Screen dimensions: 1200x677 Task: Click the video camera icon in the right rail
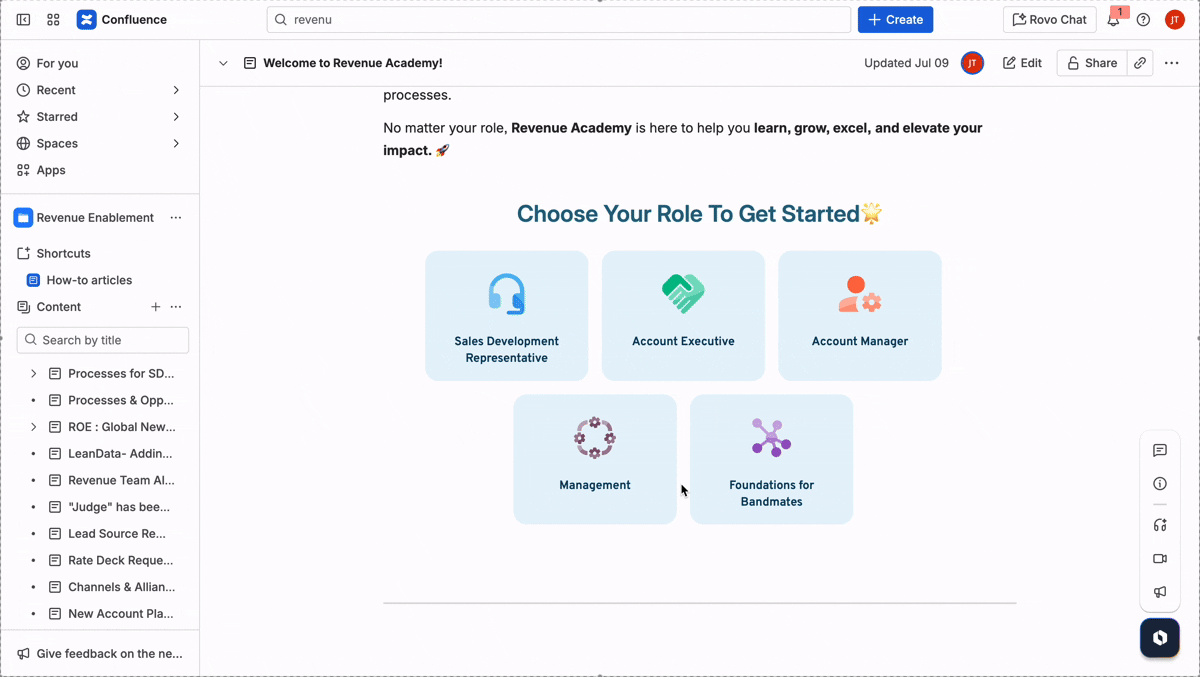tap(1160, 559)
